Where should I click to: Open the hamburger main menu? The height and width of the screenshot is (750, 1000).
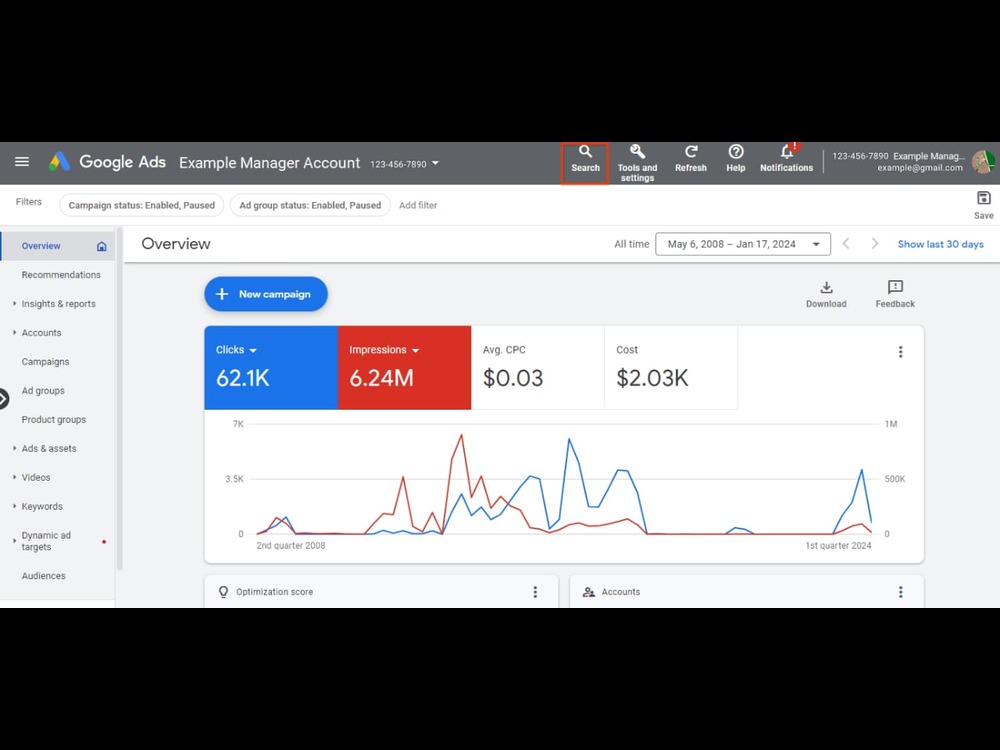[22, 162]
